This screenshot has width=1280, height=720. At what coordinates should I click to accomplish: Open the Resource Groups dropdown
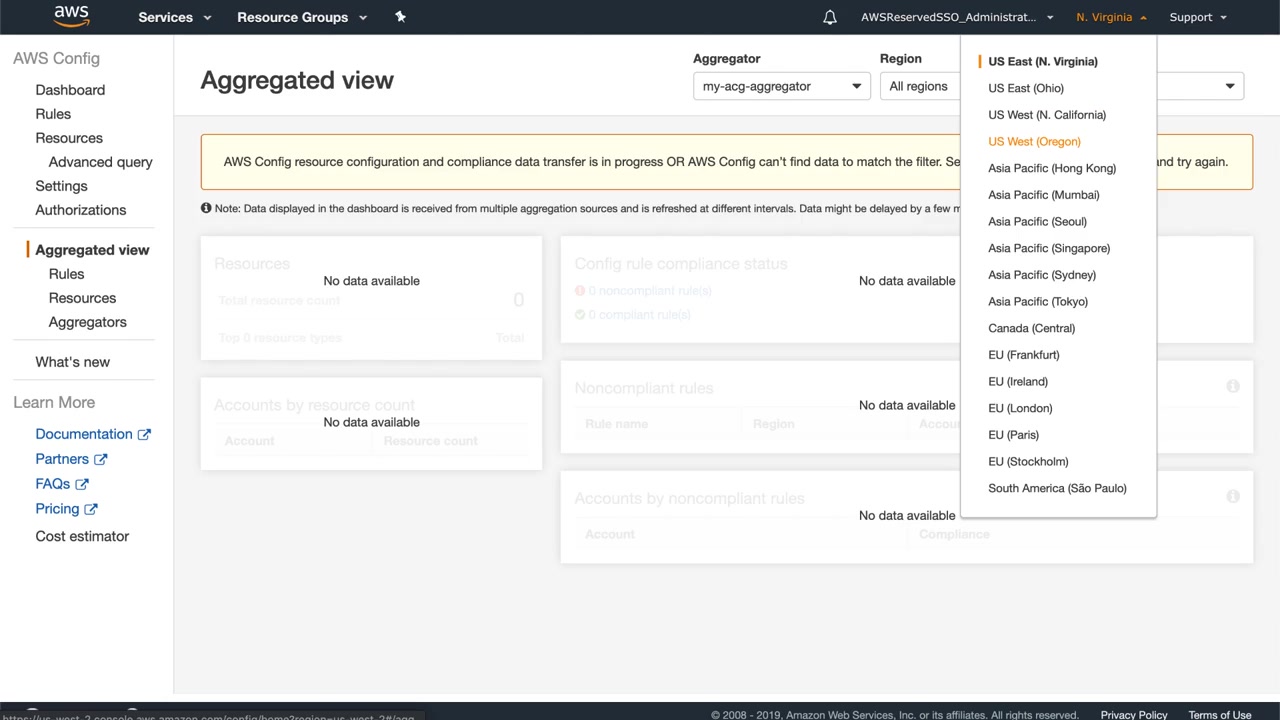(301, 17)
